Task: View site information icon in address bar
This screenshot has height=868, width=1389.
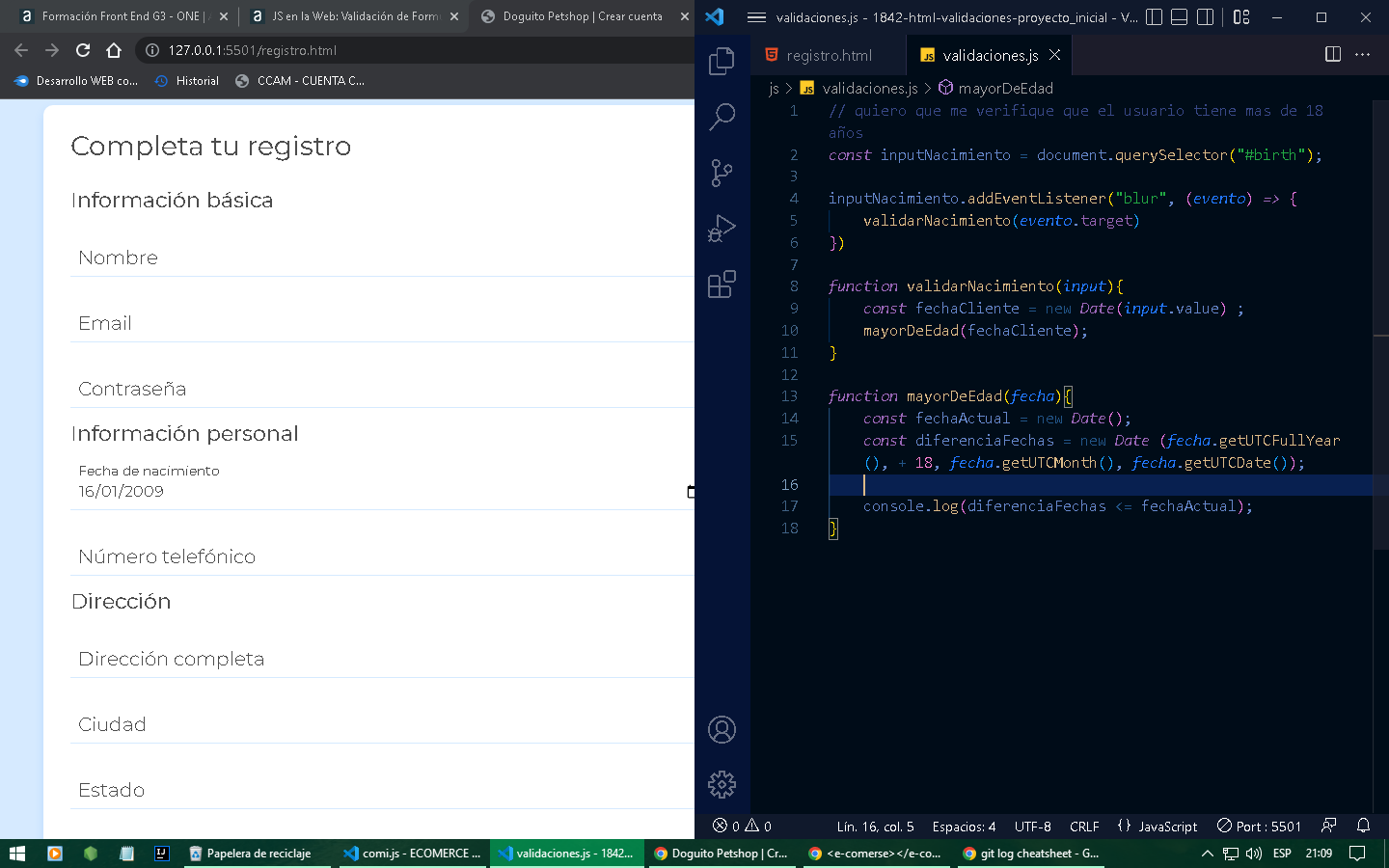Action: point(152,50)
